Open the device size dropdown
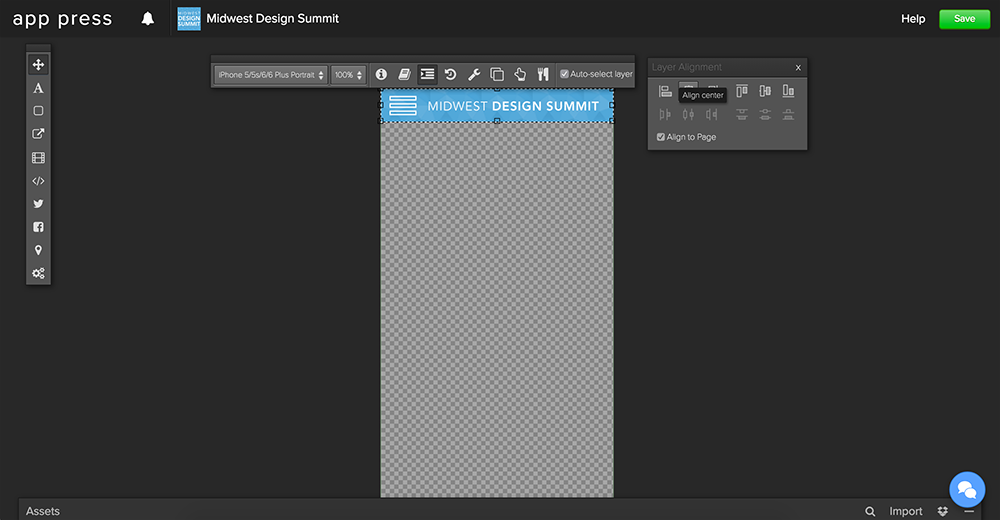1000x520 pixels. pyautogui.click(x=271, y=75)
